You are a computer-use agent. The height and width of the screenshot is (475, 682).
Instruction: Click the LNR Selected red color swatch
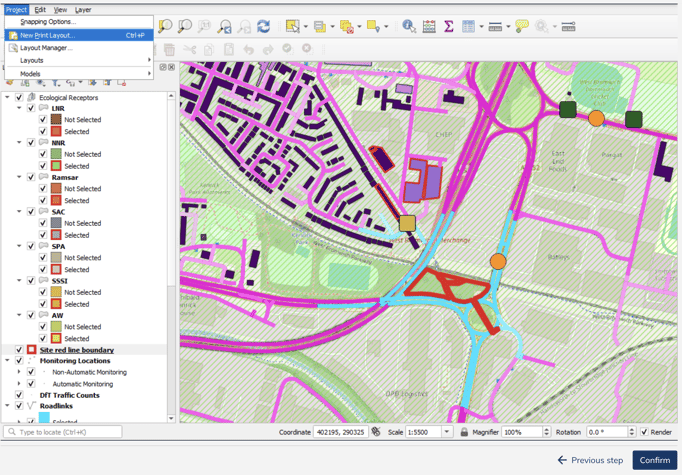tap(56, 131)
